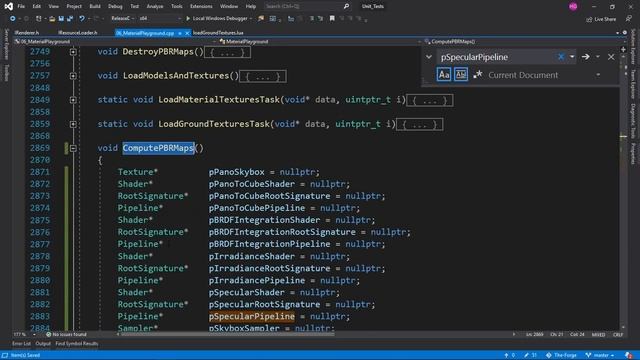Open the Current Document scope dropdown
Screen dimensions: 640x360
click(x=598, y=75)
